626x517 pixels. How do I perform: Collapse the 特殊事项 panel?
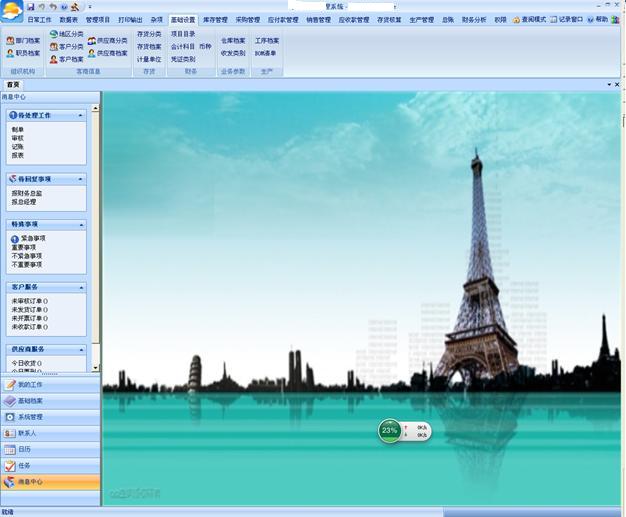(x=81, y=225)
